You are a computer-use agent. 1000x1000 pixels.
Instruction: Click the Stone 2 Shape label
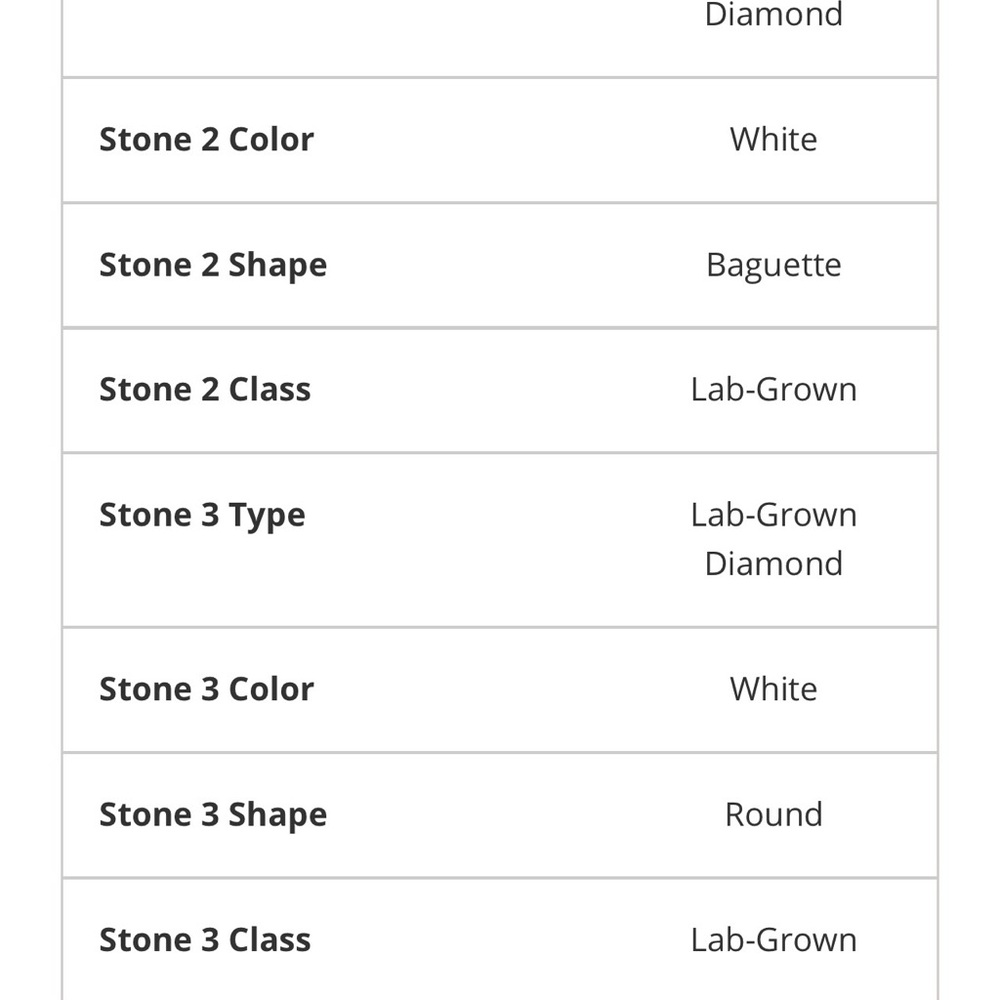[x=212, y=265]
